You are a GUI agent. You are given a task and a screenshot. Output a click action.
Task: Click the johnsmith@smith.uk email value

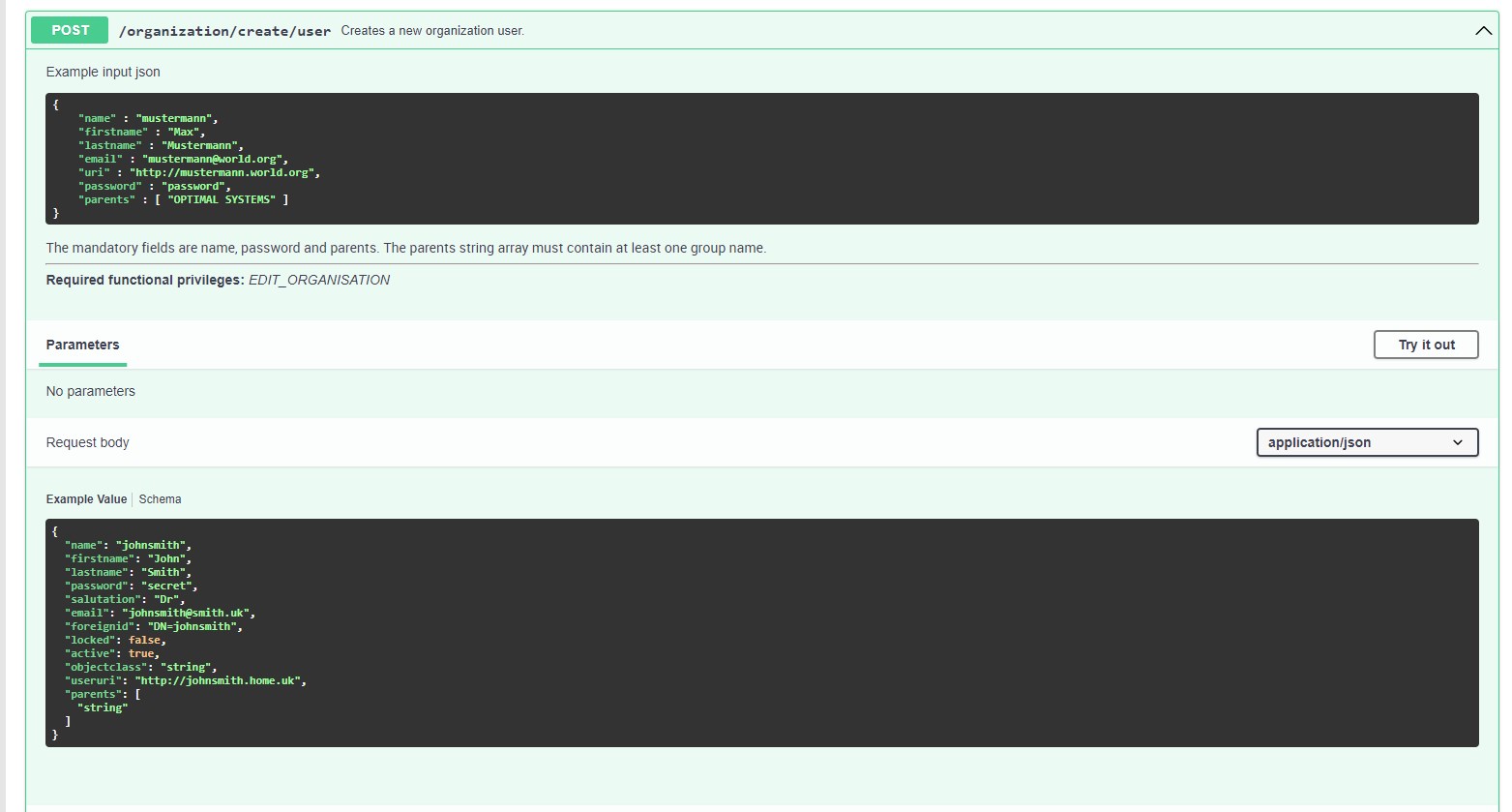(x=188, y=613)
